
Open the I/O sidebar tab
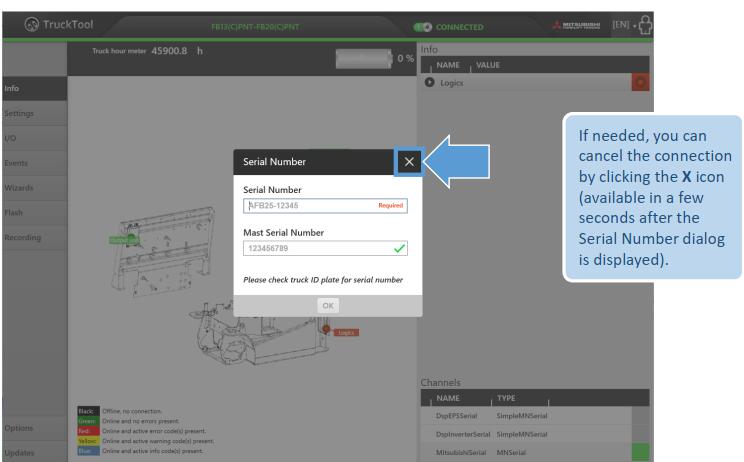tap(35, 138)
